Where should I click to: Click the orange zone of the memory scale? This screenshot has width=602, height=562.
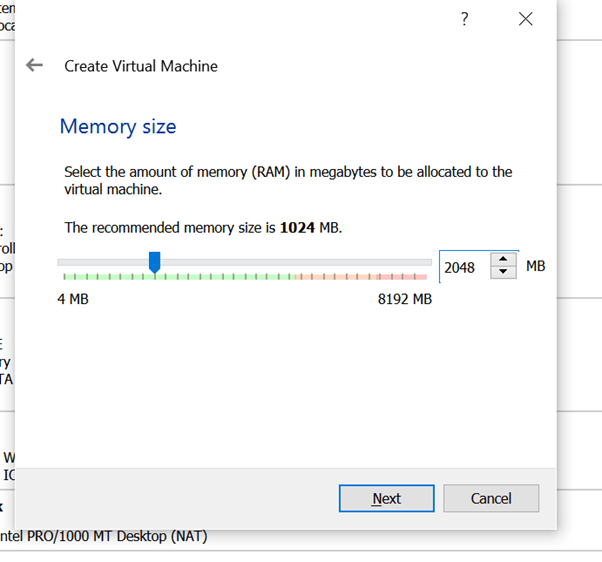click(x=318, y=277)
